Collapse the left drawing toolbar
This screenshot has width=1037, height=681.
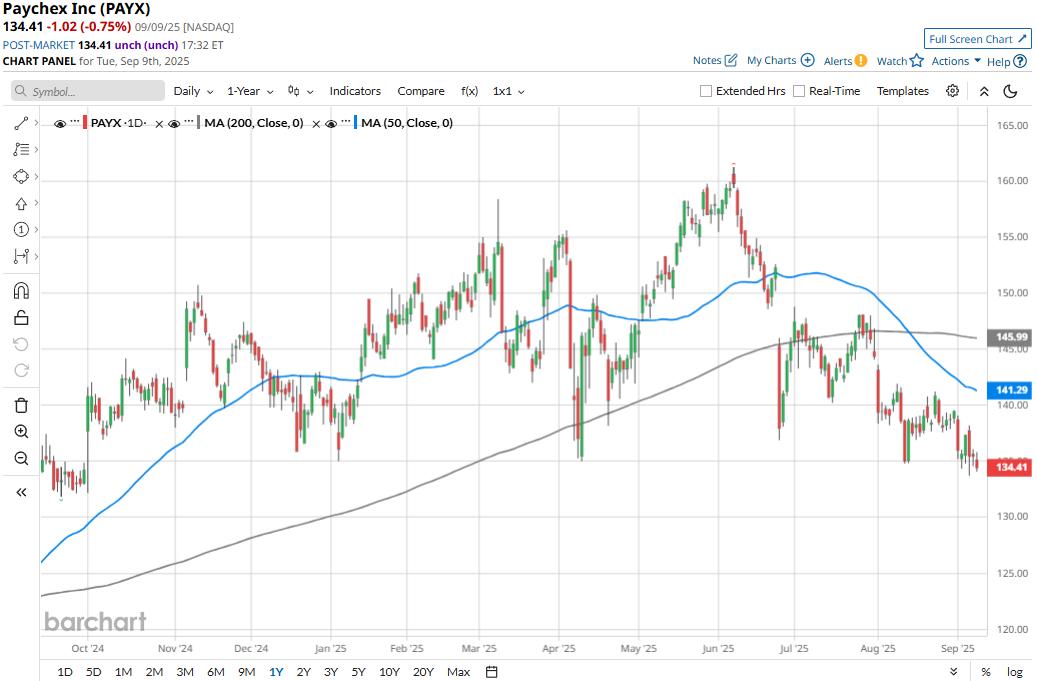pyautogui.click(x=21, y=492)
